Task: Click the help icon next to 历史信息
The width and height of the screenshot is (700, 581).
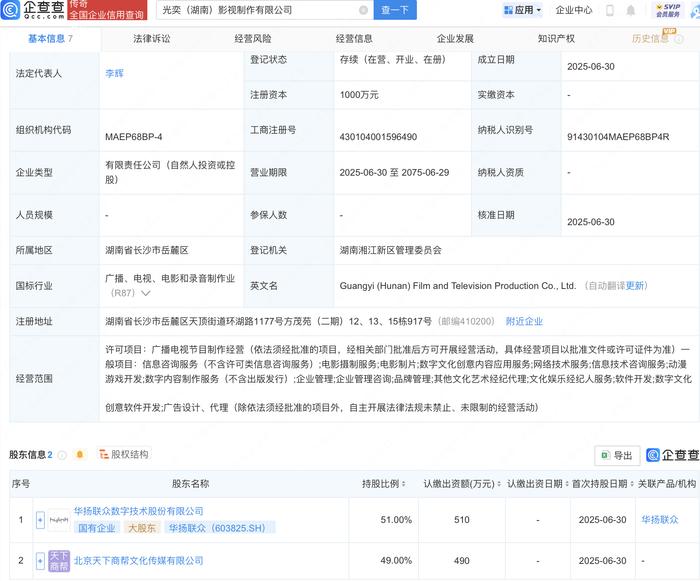Action: tap(679, 39)
